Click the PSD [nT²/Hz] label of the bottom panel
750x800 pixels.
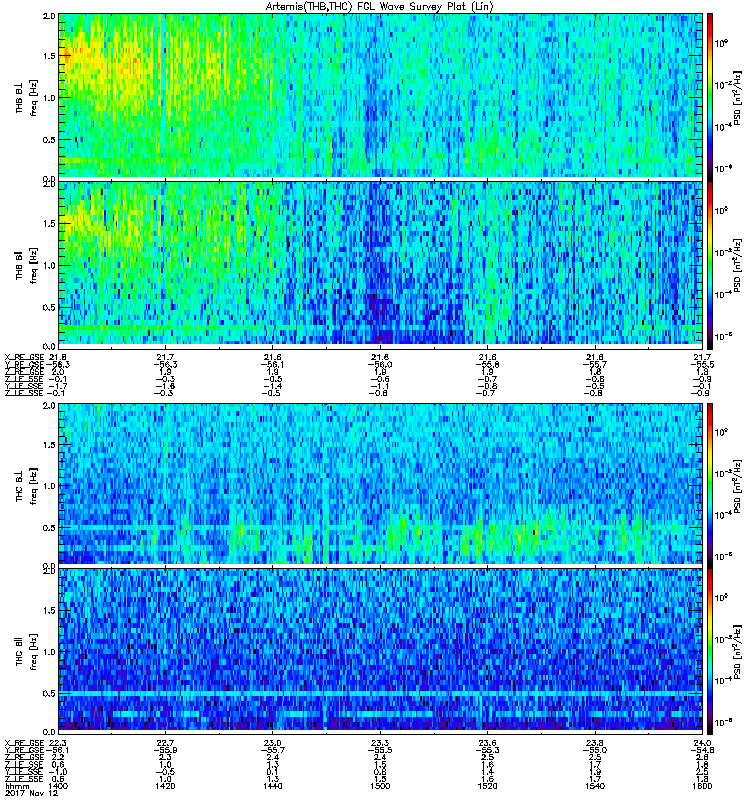coord(738,652)
